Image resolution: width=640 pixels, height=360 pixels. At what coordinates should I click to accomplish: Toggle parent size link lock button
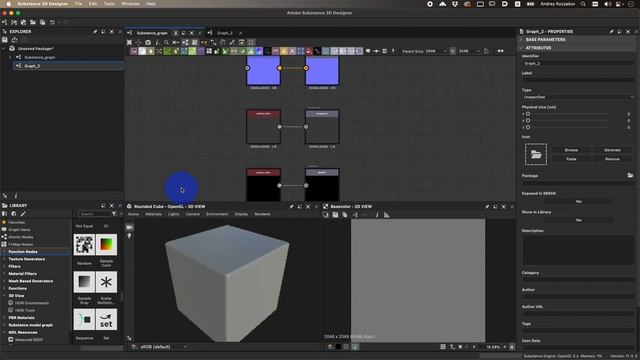coord(453,51)
